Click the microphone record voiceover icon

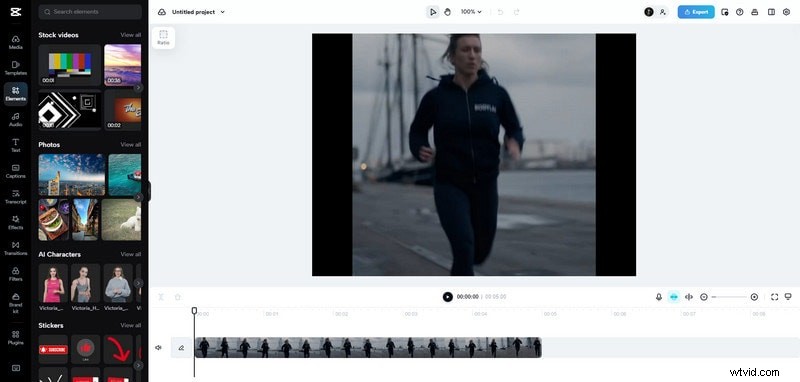pos(659,297)
